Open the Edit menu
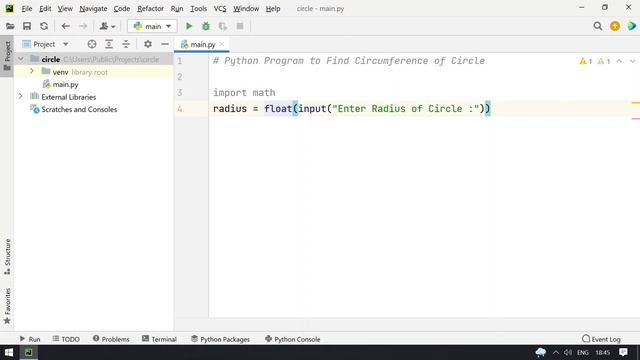The width and height of the screenshot is (640, 360). click(x=45, y=9)
